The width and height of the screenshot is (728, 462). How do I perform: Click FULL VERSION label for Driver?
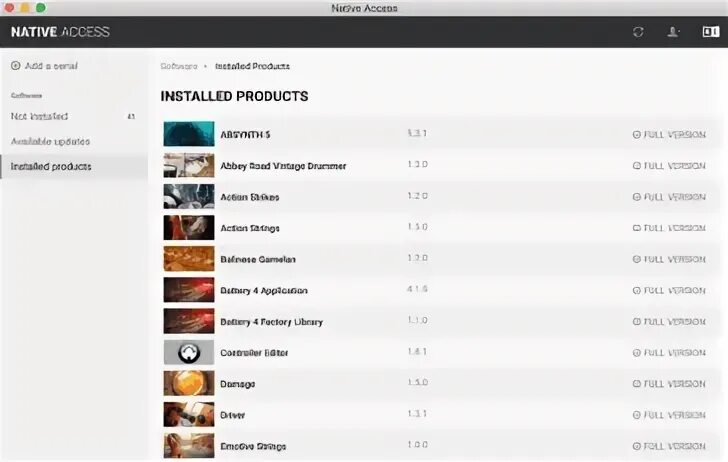coord(675,415)
